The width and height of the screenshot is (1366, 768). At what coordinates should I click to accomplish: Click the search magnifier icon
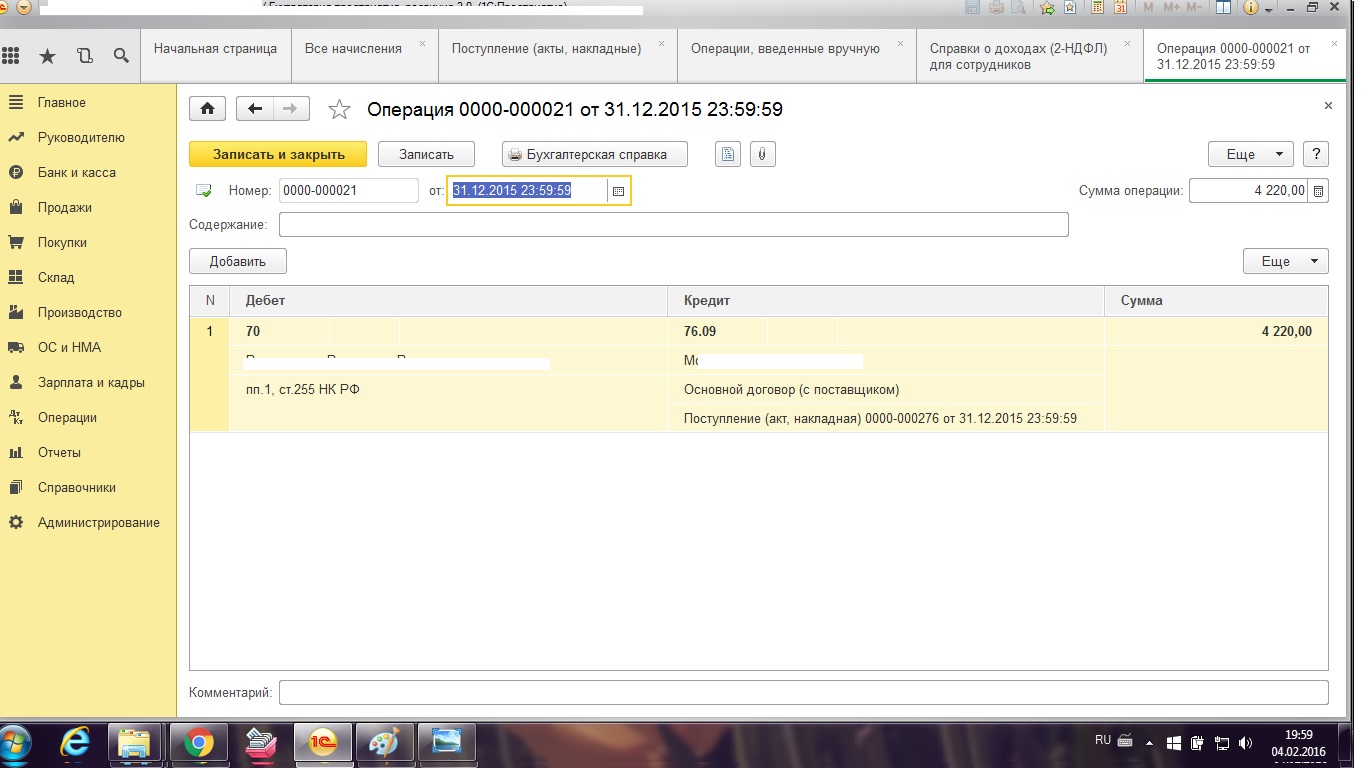point(121,56)
